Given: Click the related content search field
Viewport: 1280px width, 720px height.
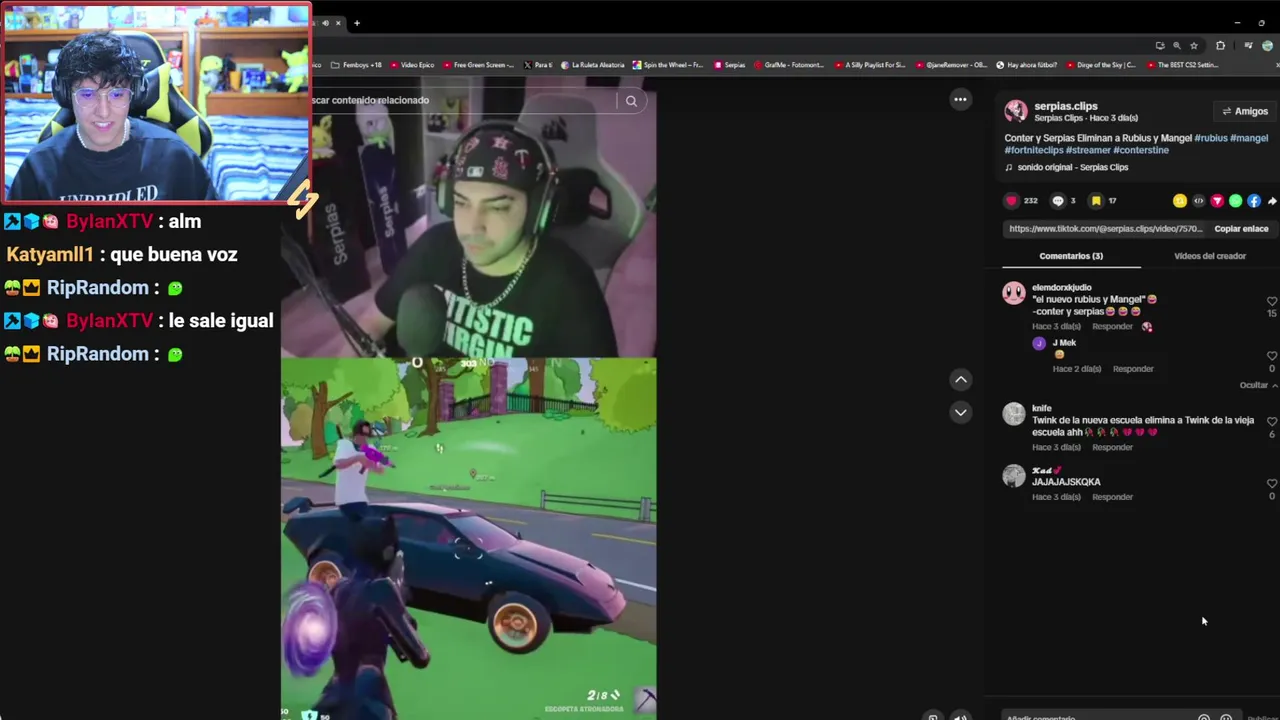Looking at the screenshot, I should pyautogui.click(x=465, y=100).
